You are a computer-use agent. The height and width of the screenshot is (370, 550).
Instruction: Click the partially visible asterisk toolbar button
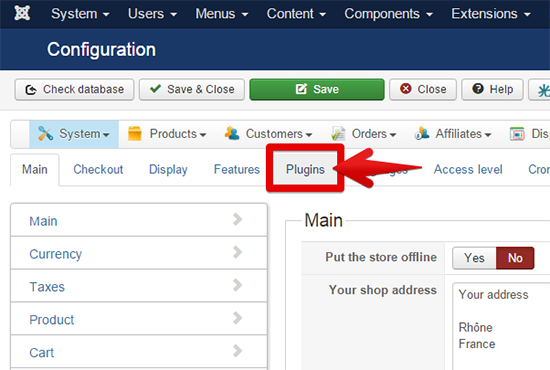coord(540,90)
